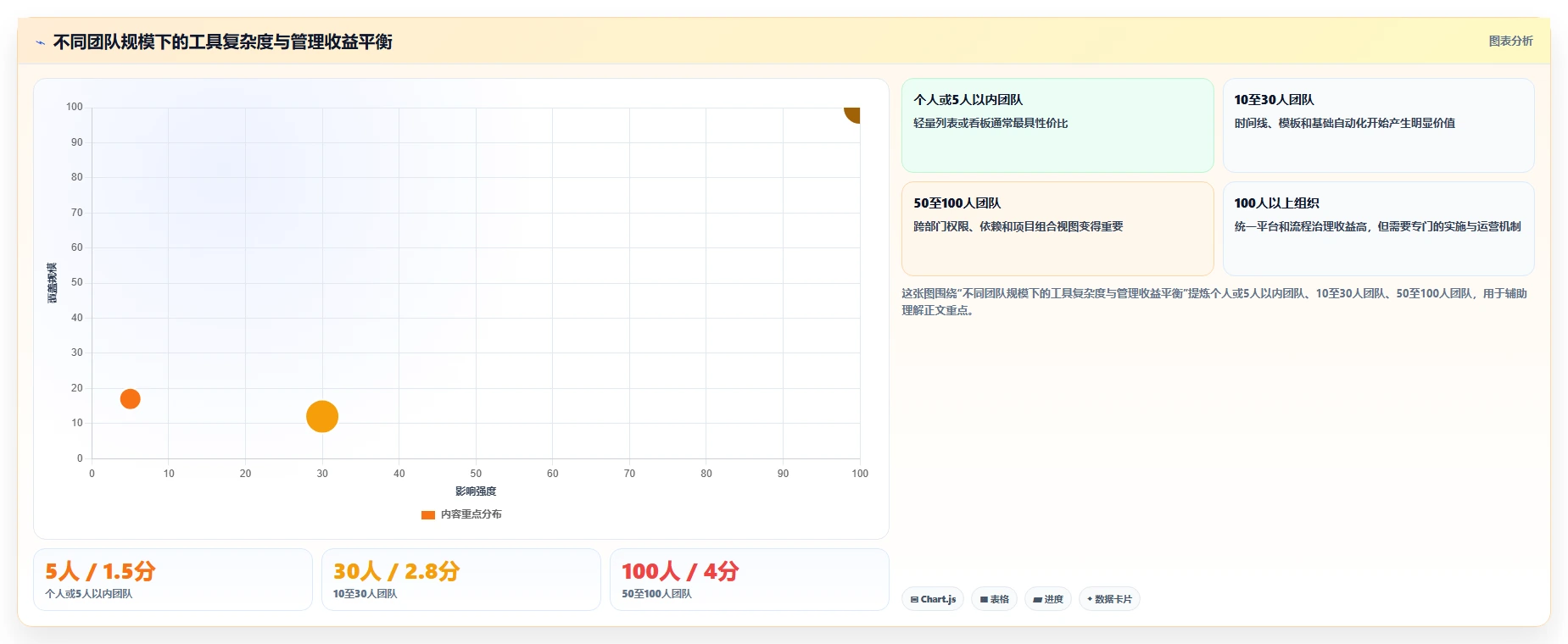Click the title 不同团队规模下的工具复杂度与管理收益平衡
This screenshot has height=644, width=1568.
[223, 42]
